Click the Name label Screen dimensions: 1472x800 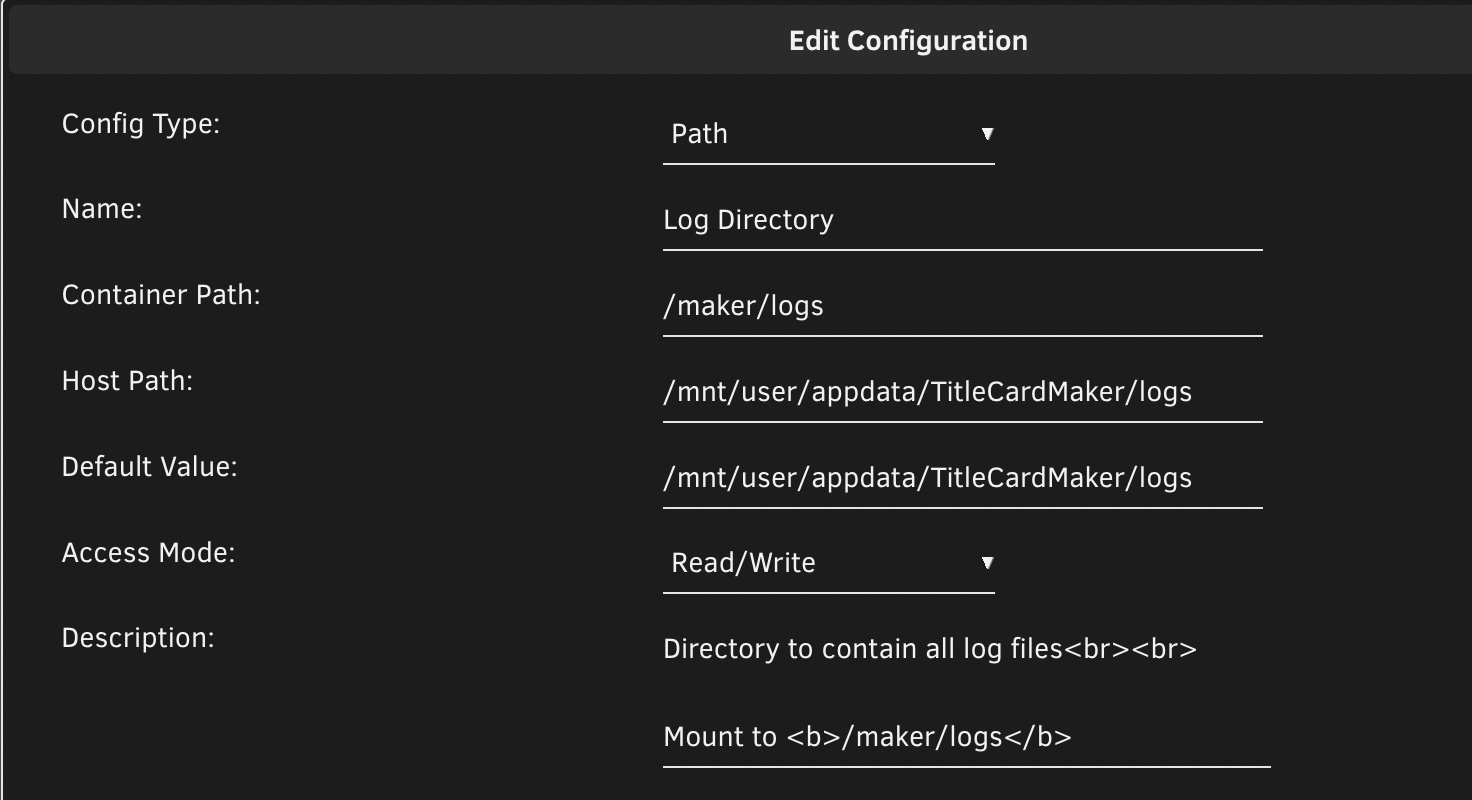pos(100,209)
